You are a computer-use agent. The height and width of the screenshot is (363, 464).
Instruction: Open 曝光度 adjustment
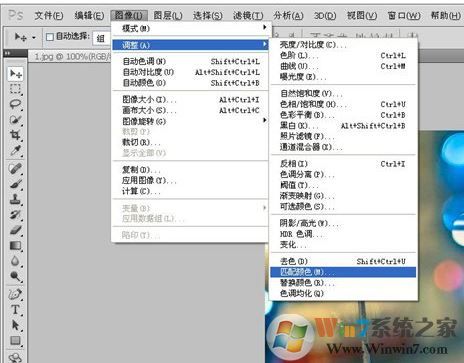pos(343,77)
